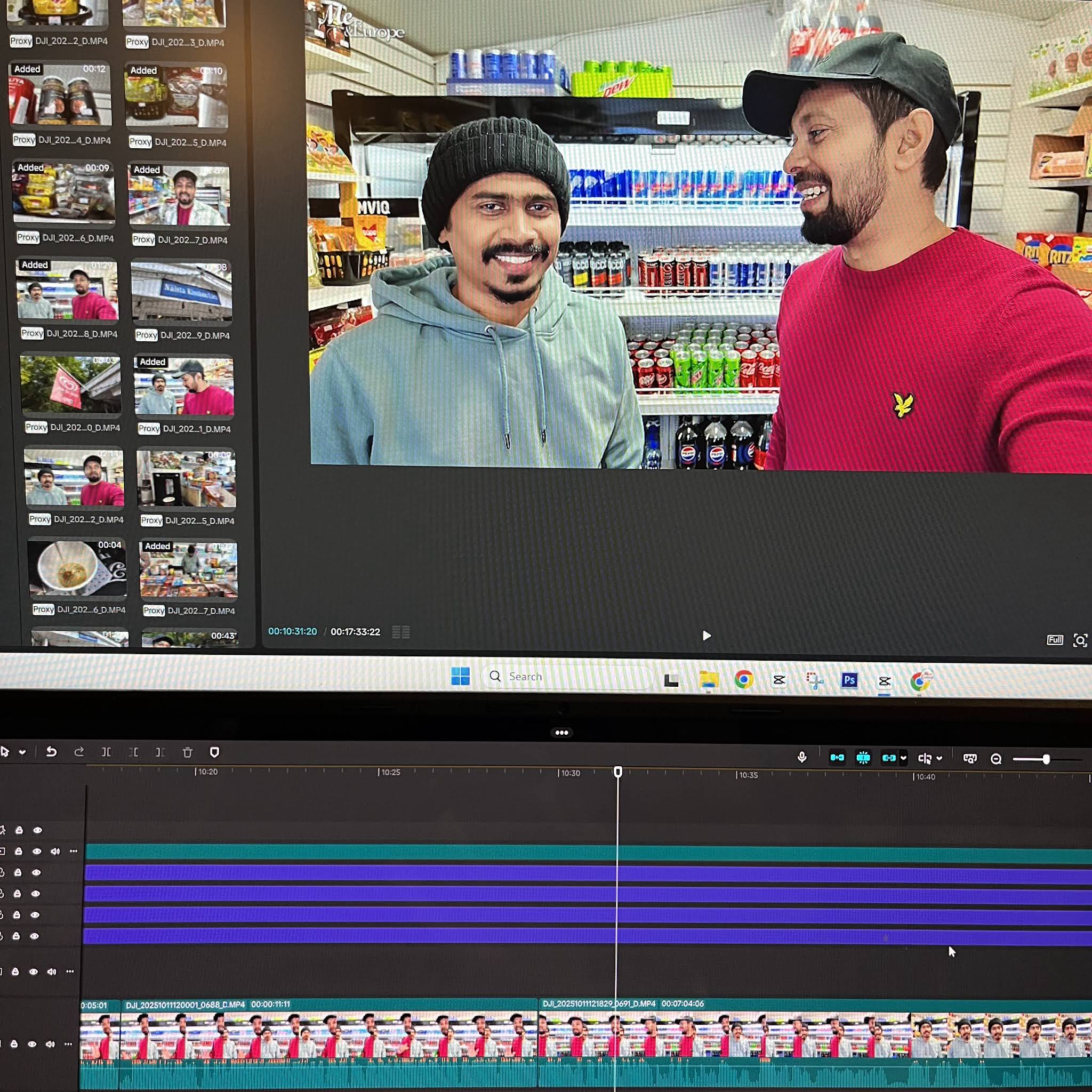
Task: Lock the topmost effects track
Action: (x=19, y=830)
